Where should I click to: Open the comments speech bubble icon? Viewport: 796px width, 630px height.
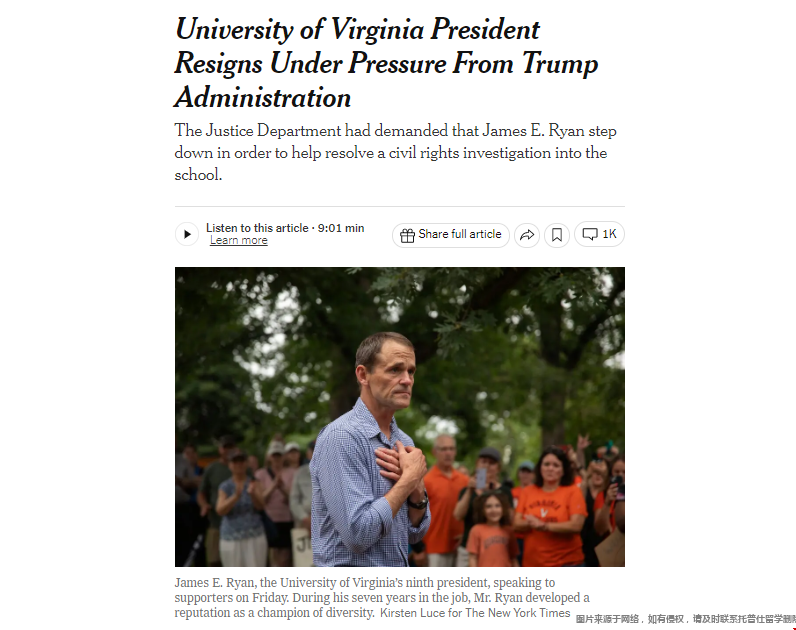590,234
